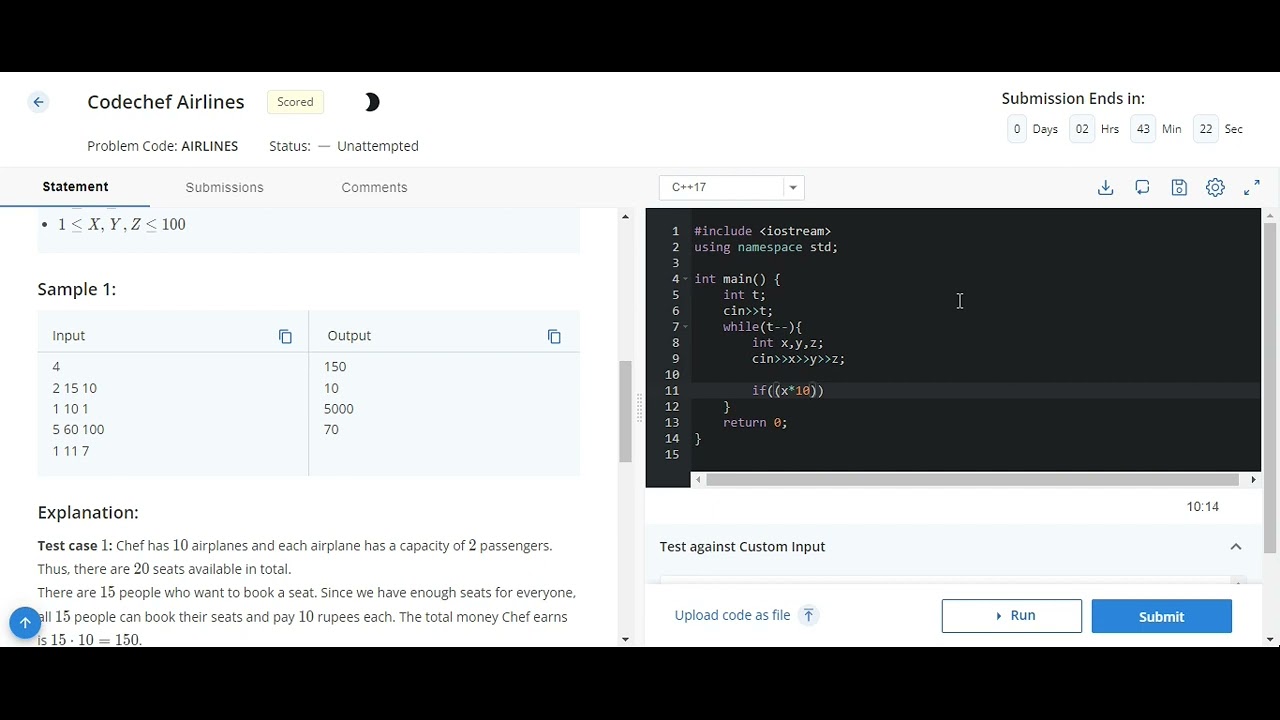Click the '02' hours countdown box

tap(1082, 129)
